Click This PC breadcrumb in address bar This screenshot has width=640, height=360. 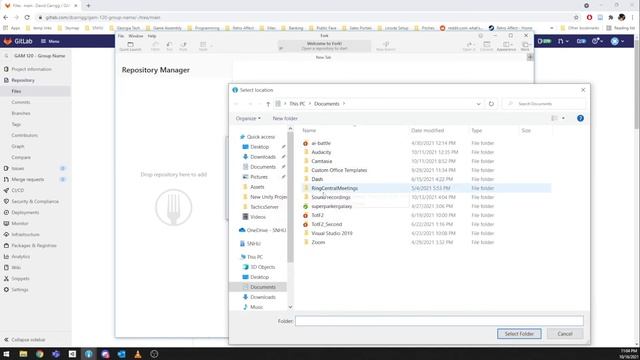click(x=297, y=104)
